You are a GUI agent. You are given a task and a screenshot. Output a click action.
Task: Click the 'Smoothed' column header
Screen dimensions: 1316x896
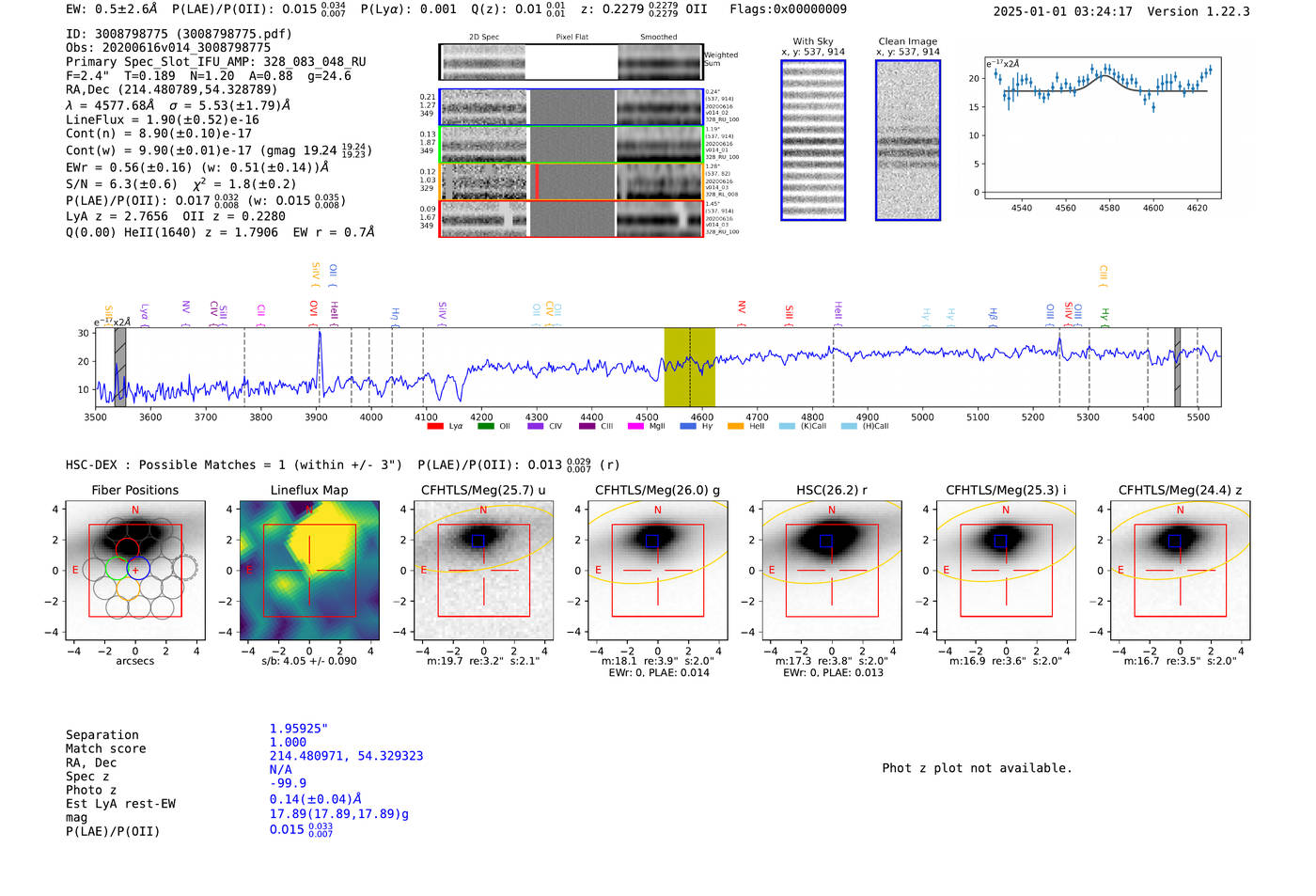click(x=659, y=38)
